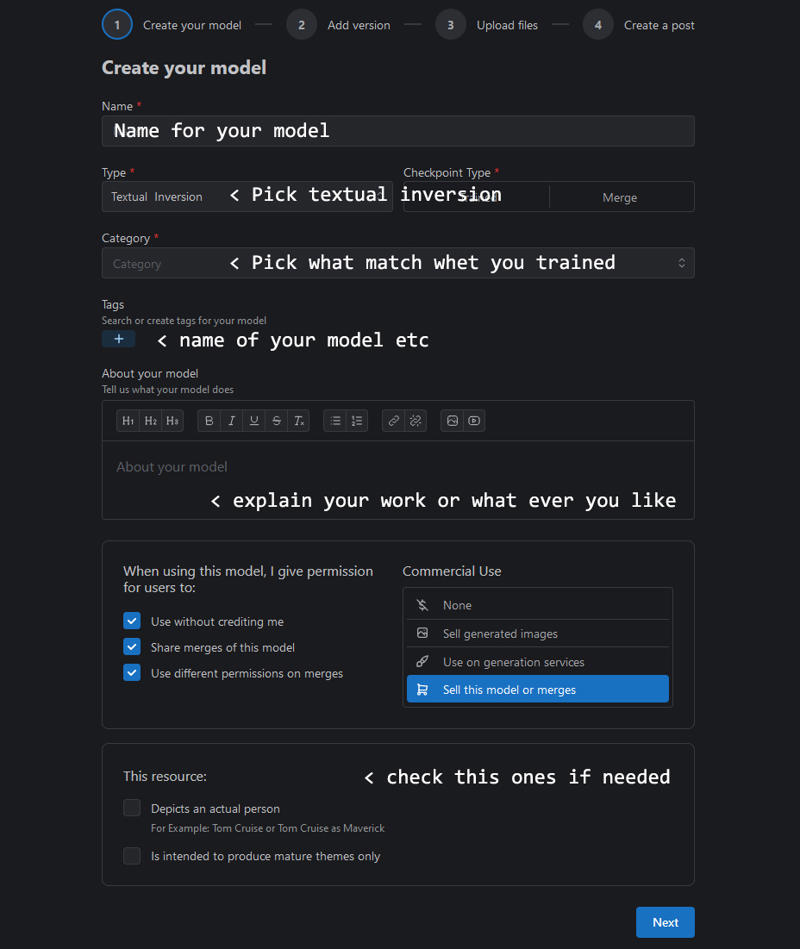Uncheck Use without crediting me

click(x=132, y=621)
